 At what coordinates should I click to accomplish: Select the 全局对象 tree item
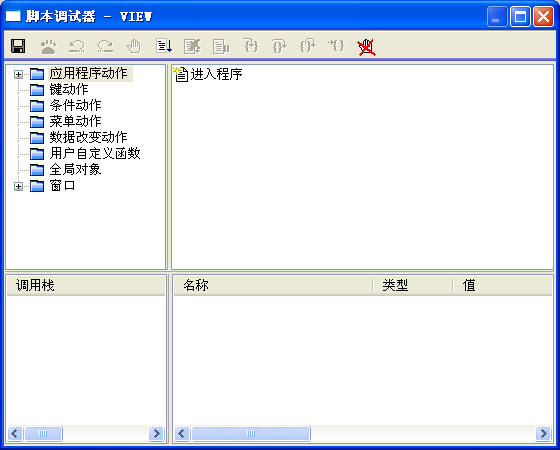[75, 169]
